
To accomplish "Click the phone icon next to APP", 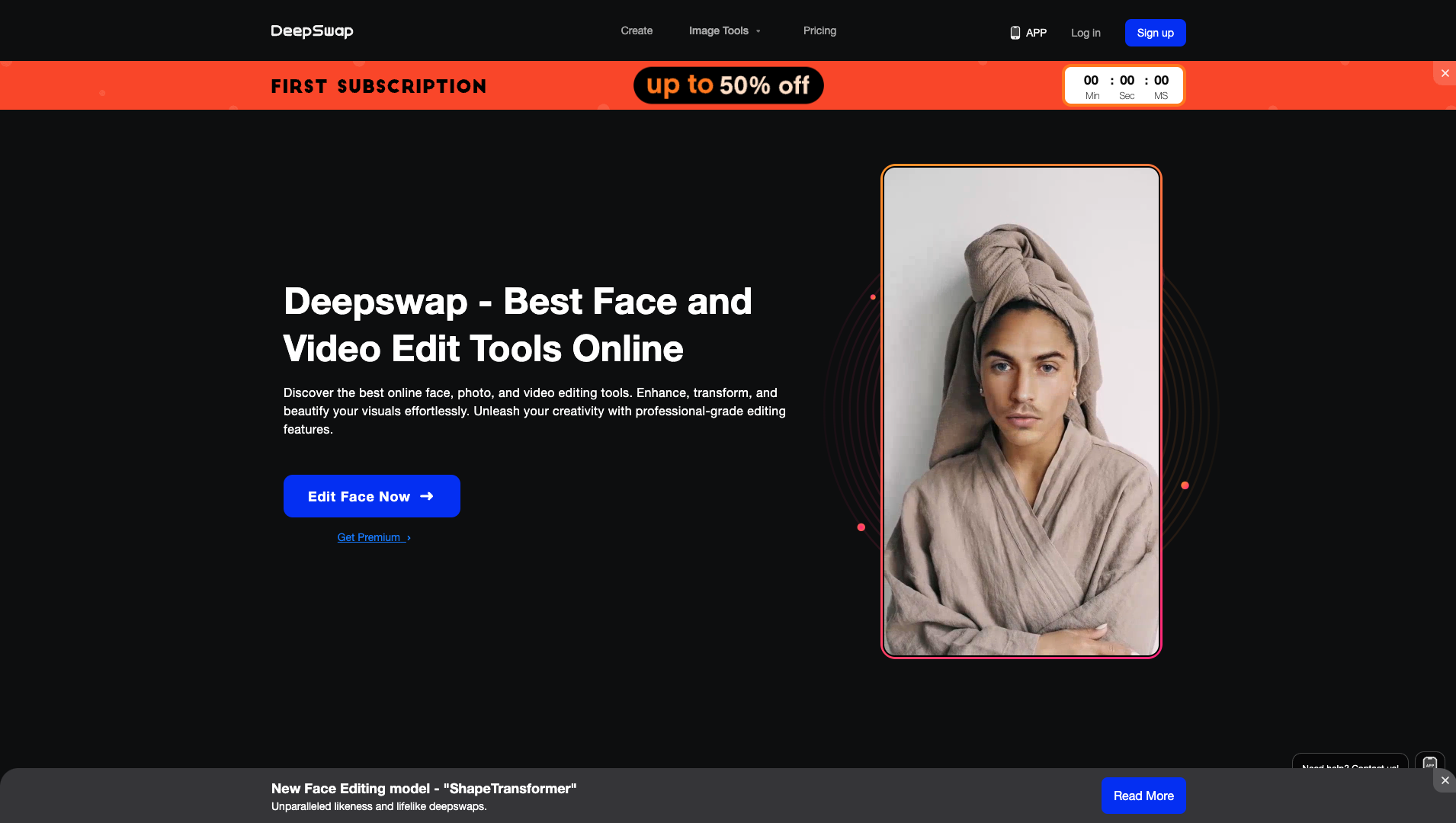I will [1016, 33].
